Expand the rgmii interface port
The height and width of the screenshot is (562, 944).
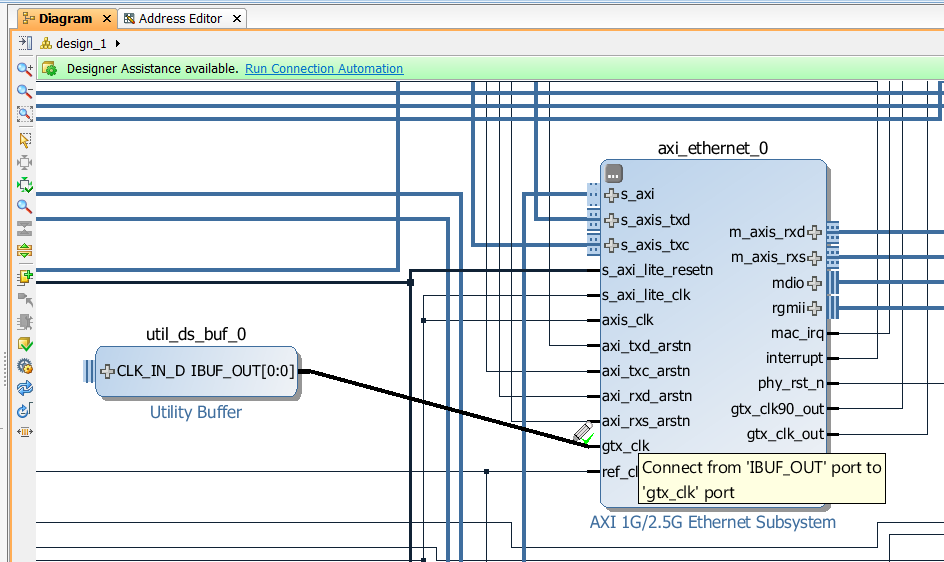click(815, 308)
